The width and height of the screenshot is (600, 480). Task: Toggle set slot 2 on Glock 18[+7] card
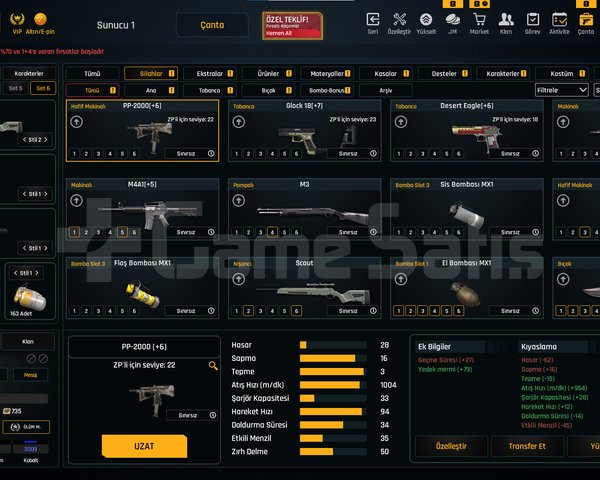[248, 153]
